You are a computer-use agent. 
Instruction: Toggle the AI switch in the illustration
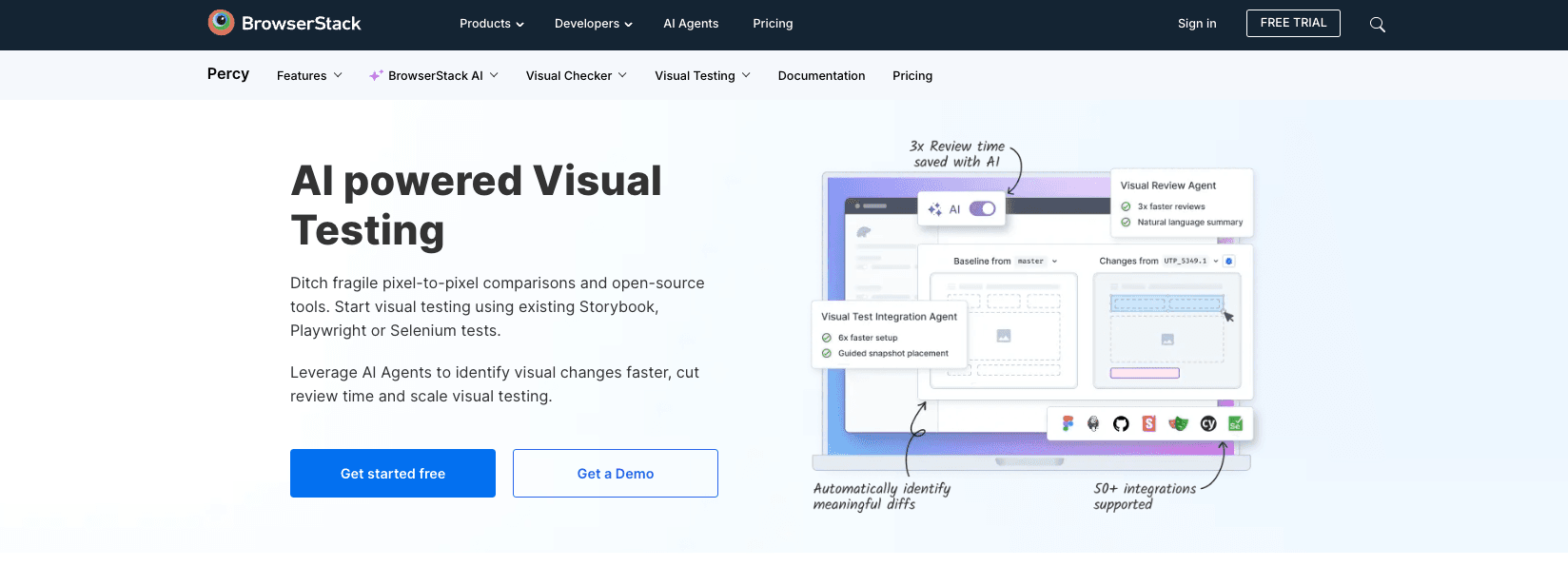click(x=983, y=209)
